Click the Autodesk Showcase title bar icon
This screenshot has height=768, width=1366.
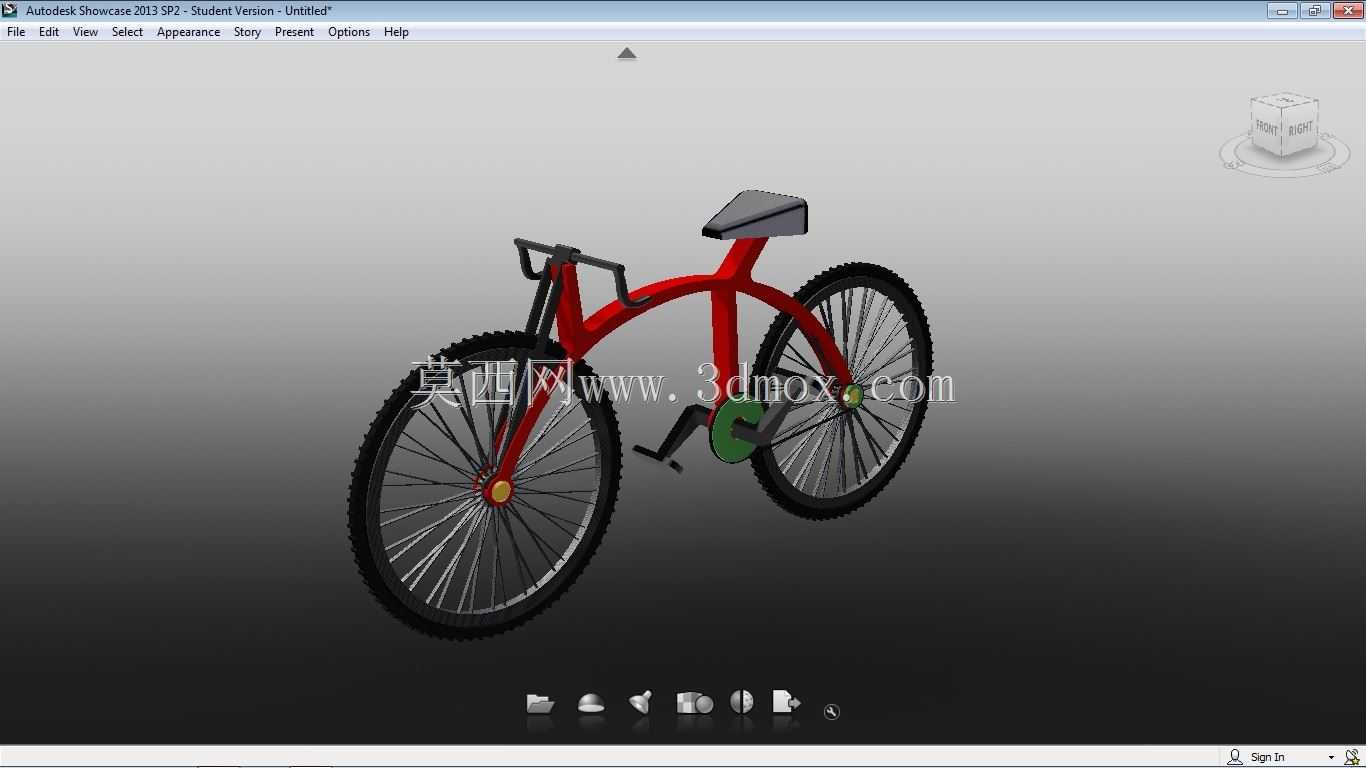[x=10, y=10]
